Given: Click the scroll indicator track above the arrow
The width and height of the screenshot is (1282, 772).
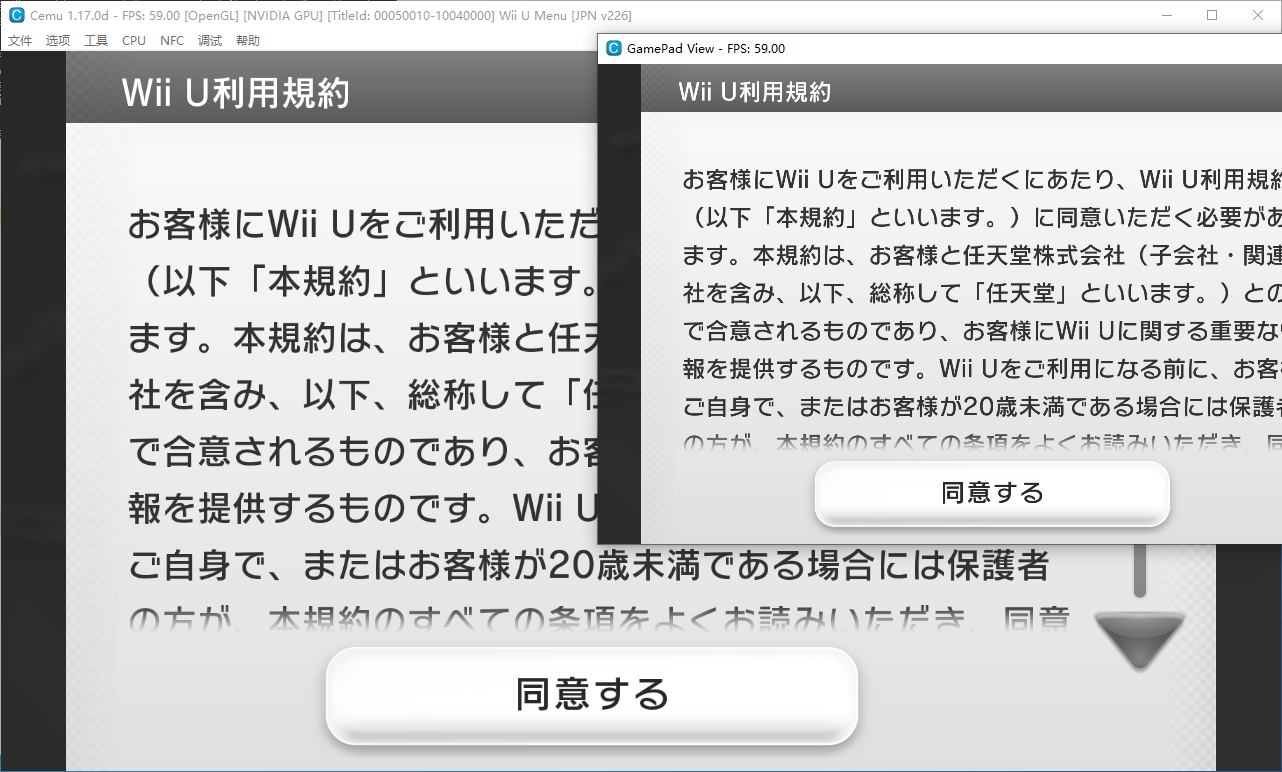Looking at the screenshot, I should (1139, 570).
